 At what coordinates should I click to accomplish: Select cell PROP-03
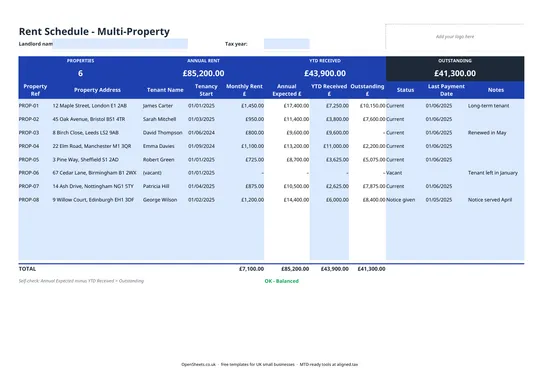pyautogui.click(x=29, y=133)
